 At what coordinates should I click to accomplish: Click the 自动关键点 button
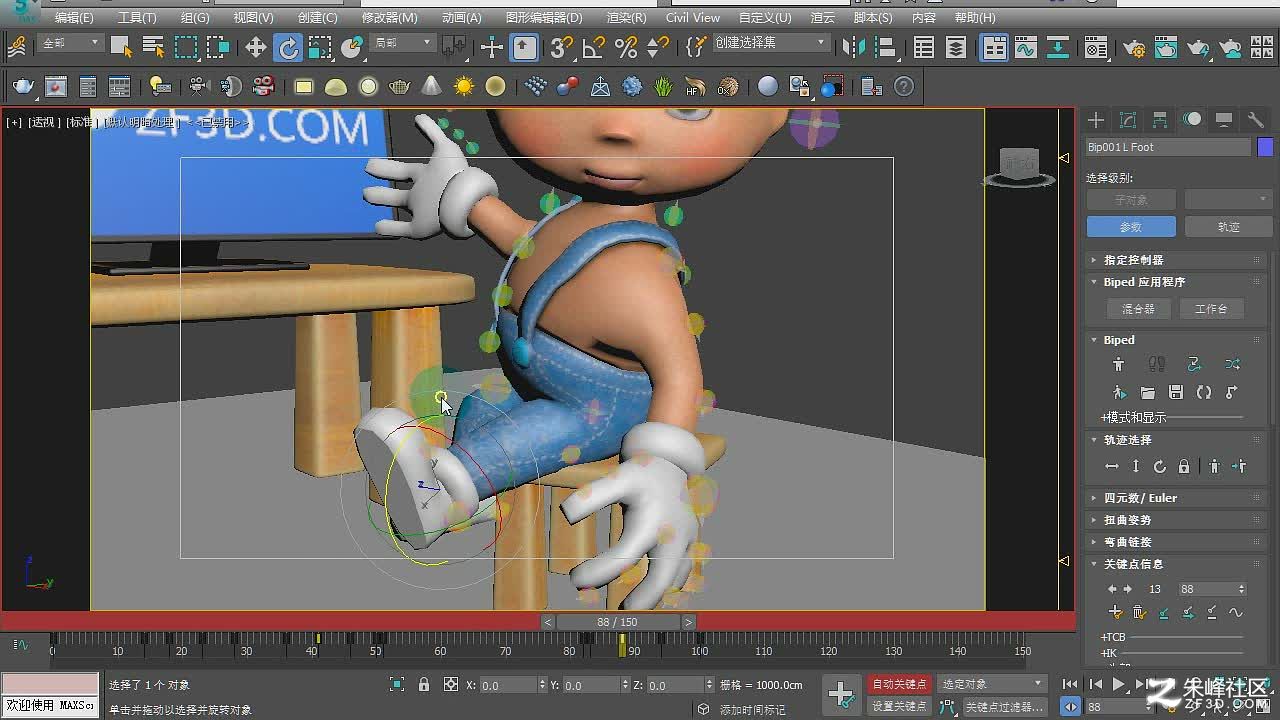click(899, 684)
